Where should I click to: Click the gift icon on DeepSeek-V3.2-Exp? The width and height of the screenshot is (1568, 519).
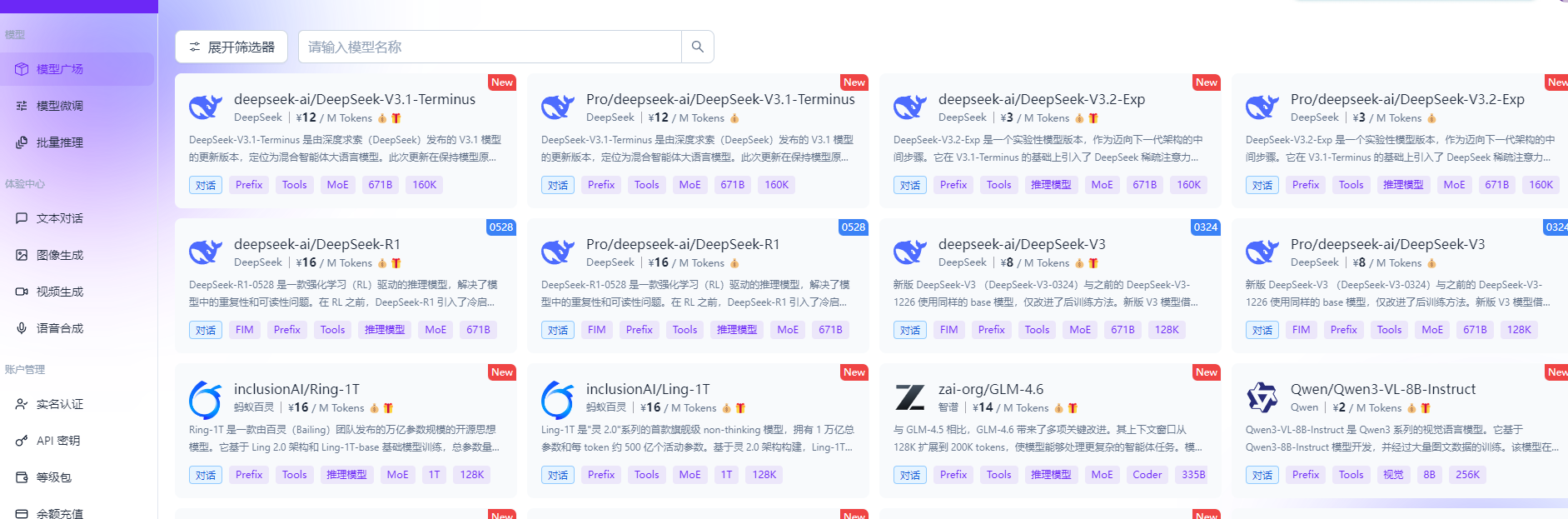[1093, 118]
